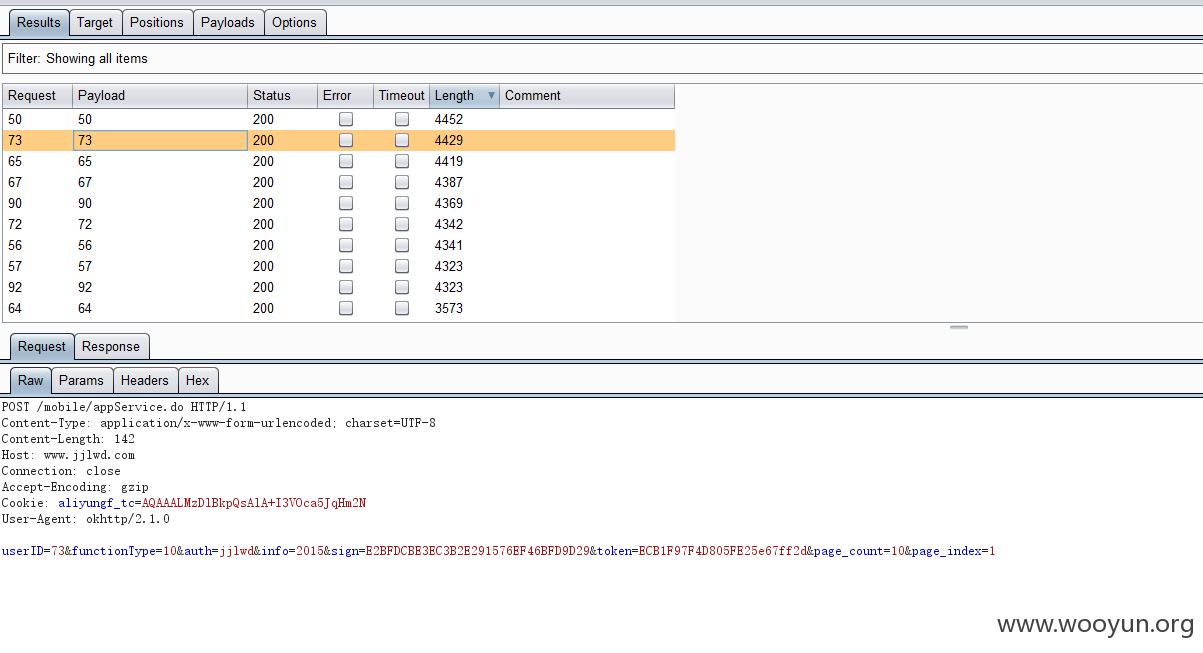Toggle Timeout checkbox for request 72
The height and width of the screenshot is (653, 1203).
point(402,224)
